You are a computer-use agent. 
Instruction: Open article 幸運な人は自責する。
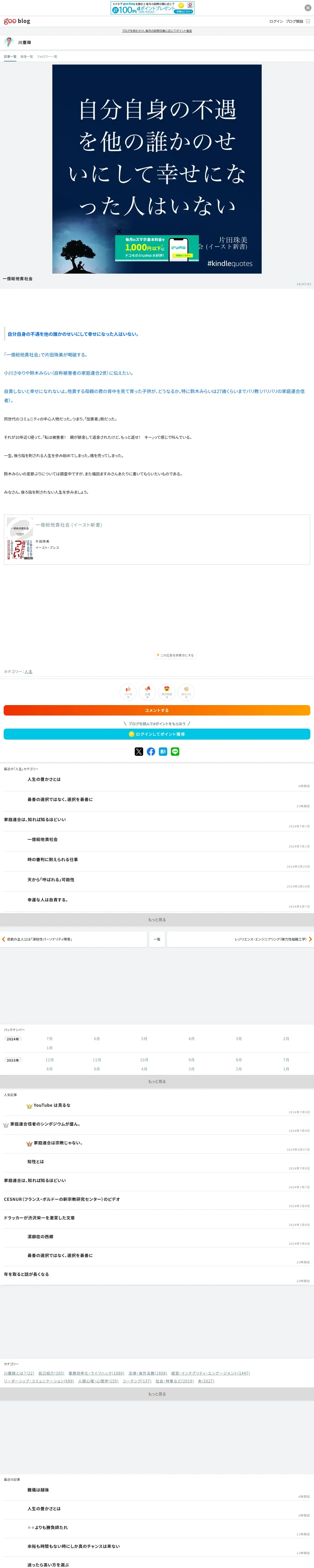48,900
